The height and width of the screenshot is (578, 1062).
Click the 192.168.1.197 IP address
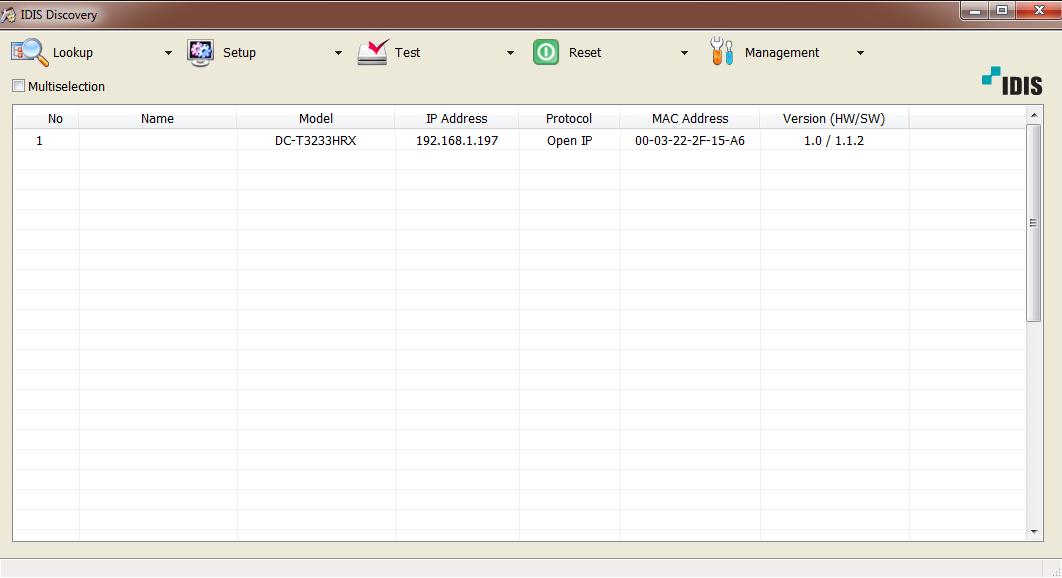tap(456, 140)
